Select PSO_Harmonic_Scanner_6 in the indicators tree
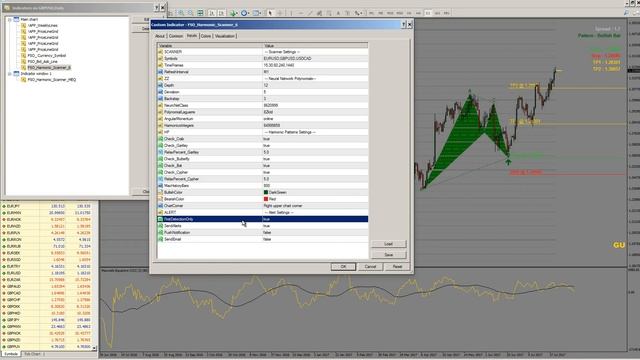This screenshot has width=640, height=360. pyautogui.click(x=49, y=67)
